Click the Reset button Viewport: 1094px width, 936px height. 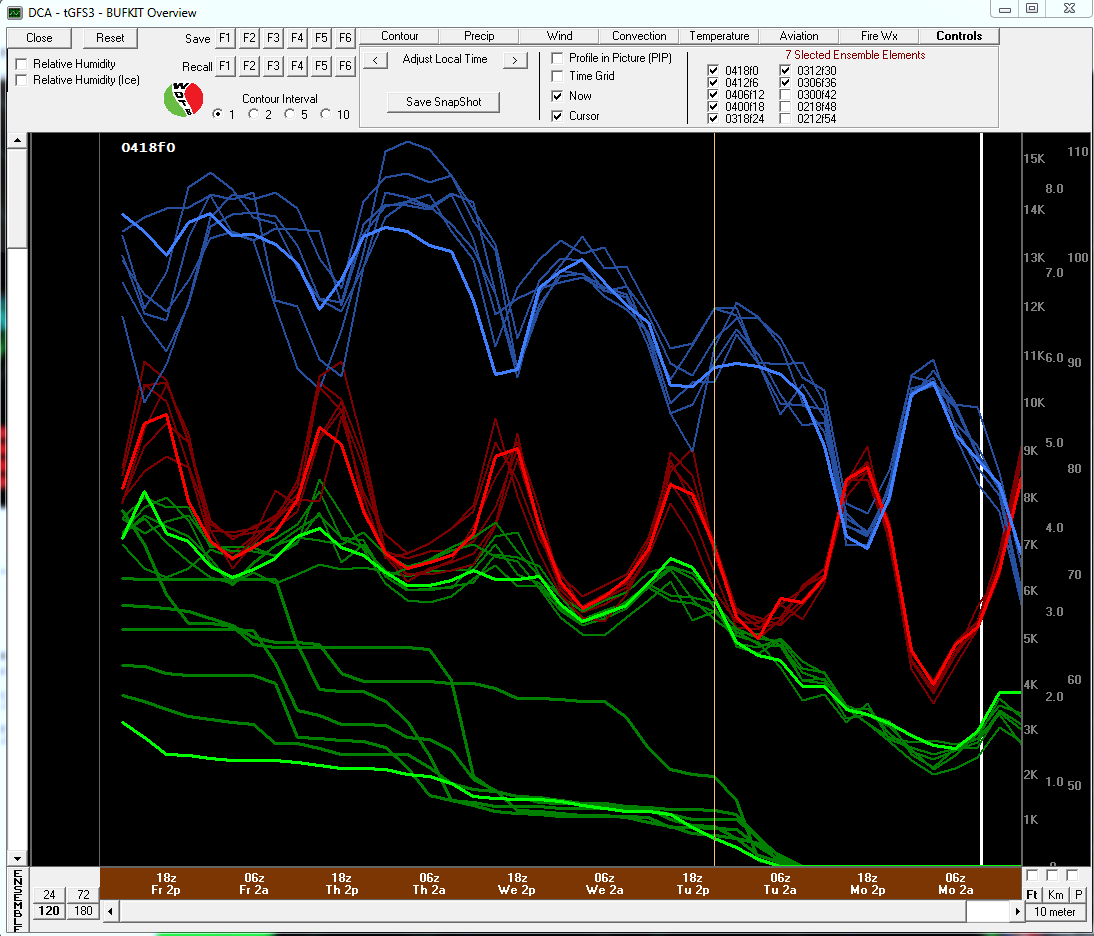[110, 38]
